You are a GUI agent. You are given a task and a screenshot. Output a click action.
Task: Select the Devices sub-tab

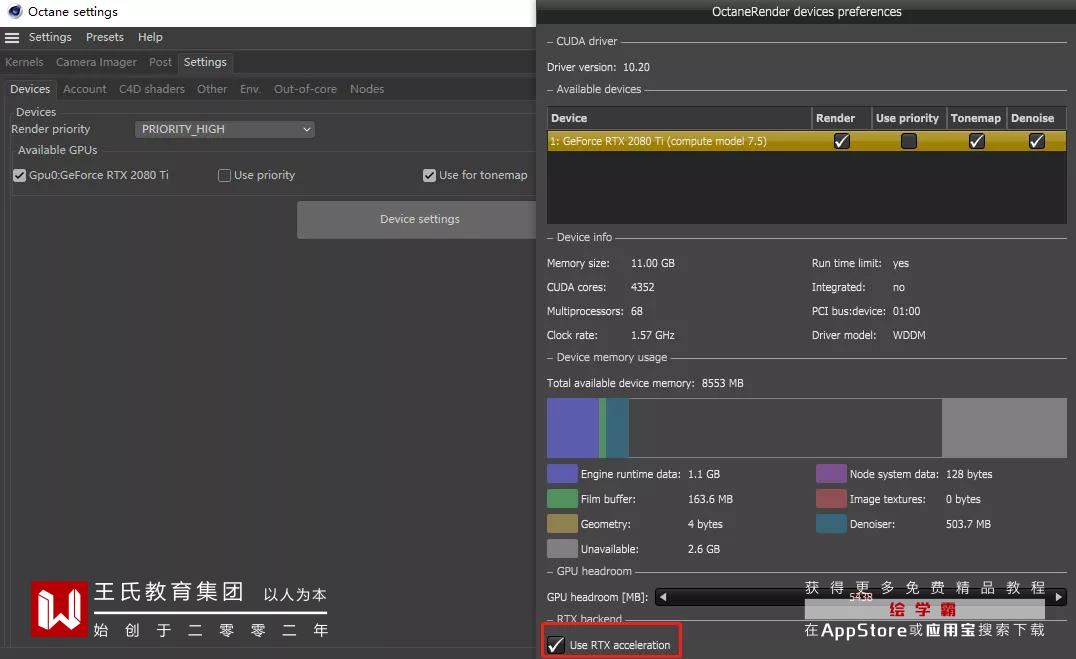pos(30,89)
